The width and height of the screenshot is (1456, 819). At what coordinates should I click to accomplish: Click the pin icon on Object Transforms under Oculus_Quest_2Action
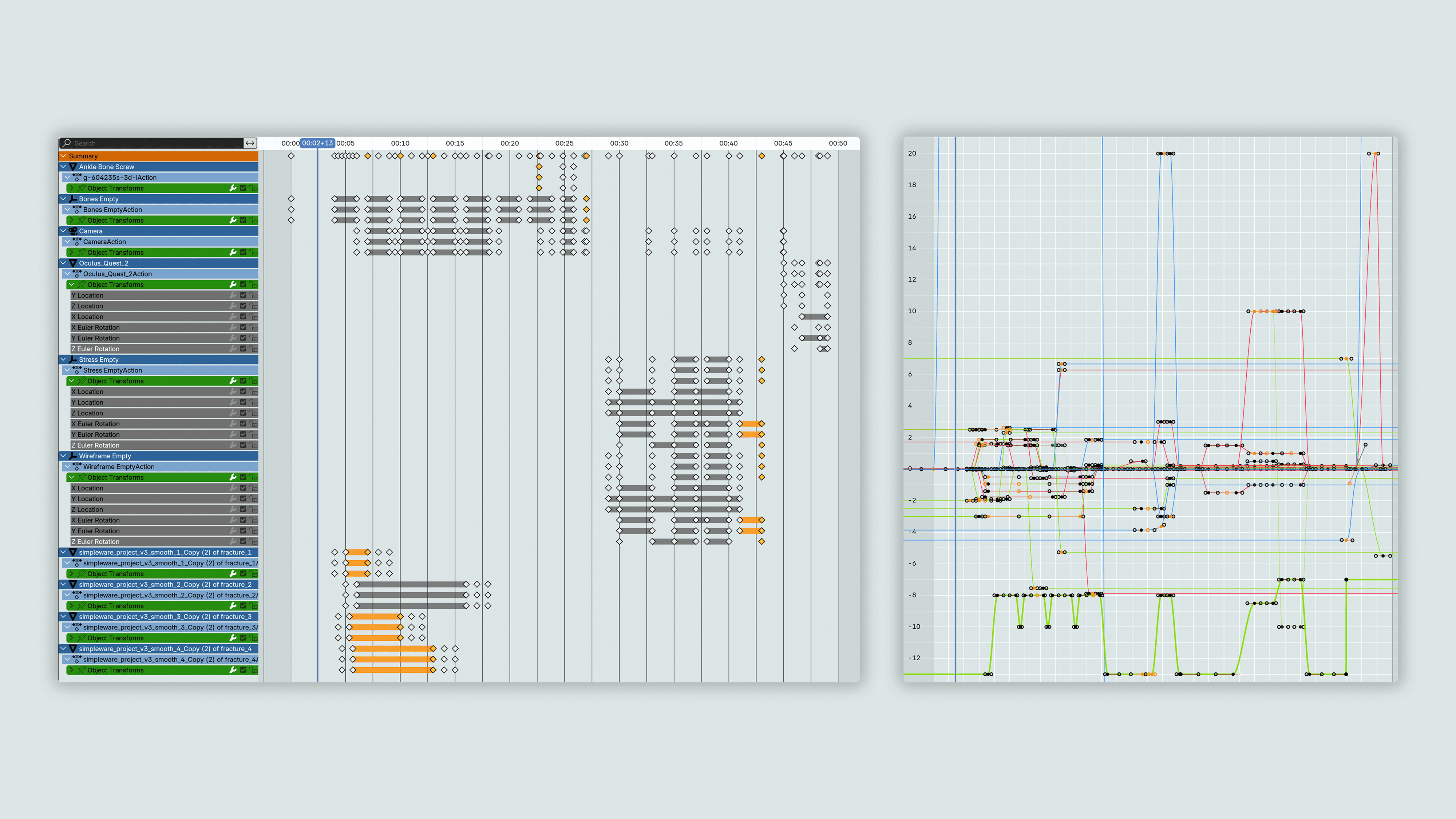click(x=82, y=285)
